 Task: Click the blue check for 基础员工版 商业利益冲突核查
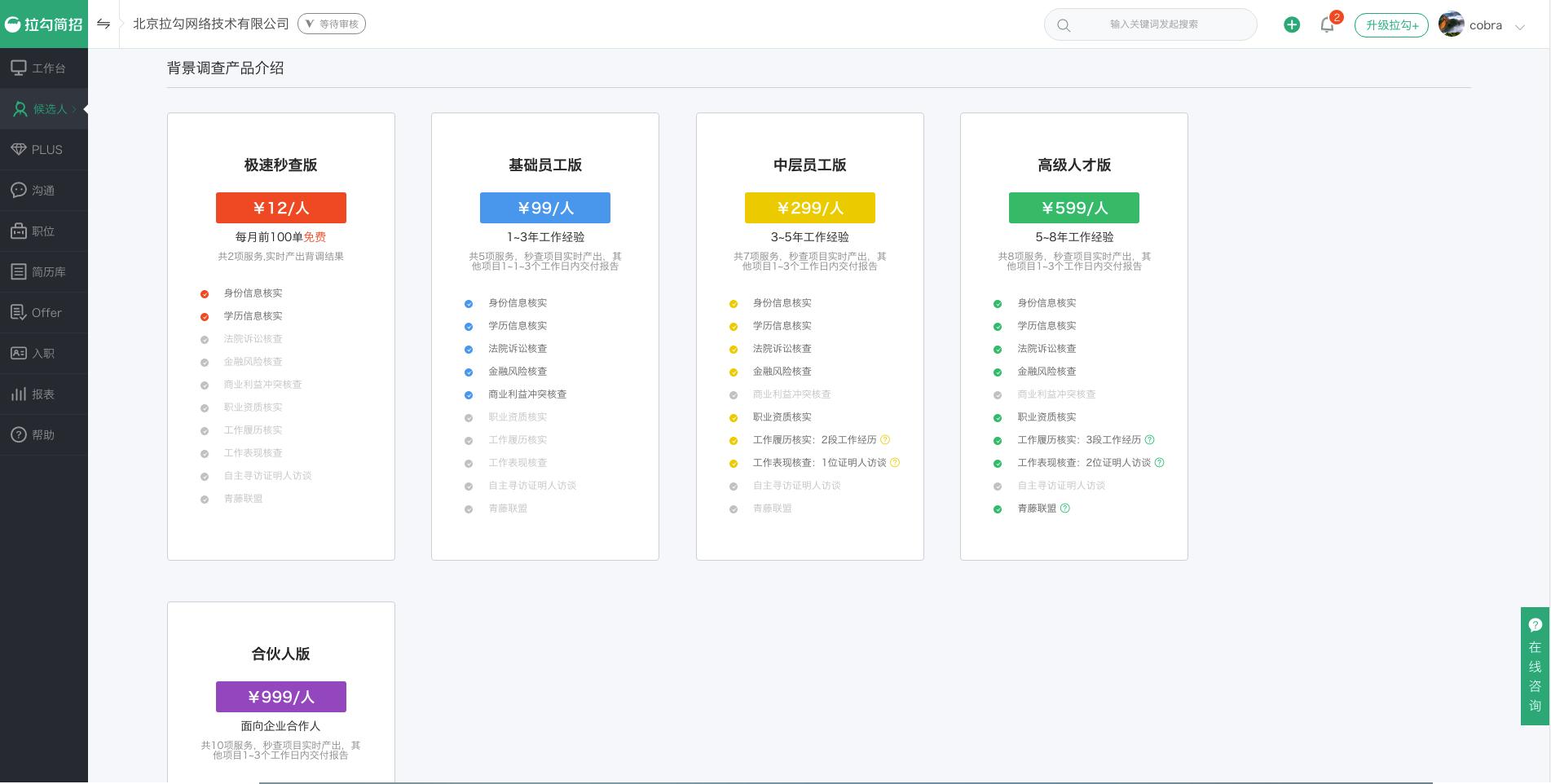[x=469, y=395]
